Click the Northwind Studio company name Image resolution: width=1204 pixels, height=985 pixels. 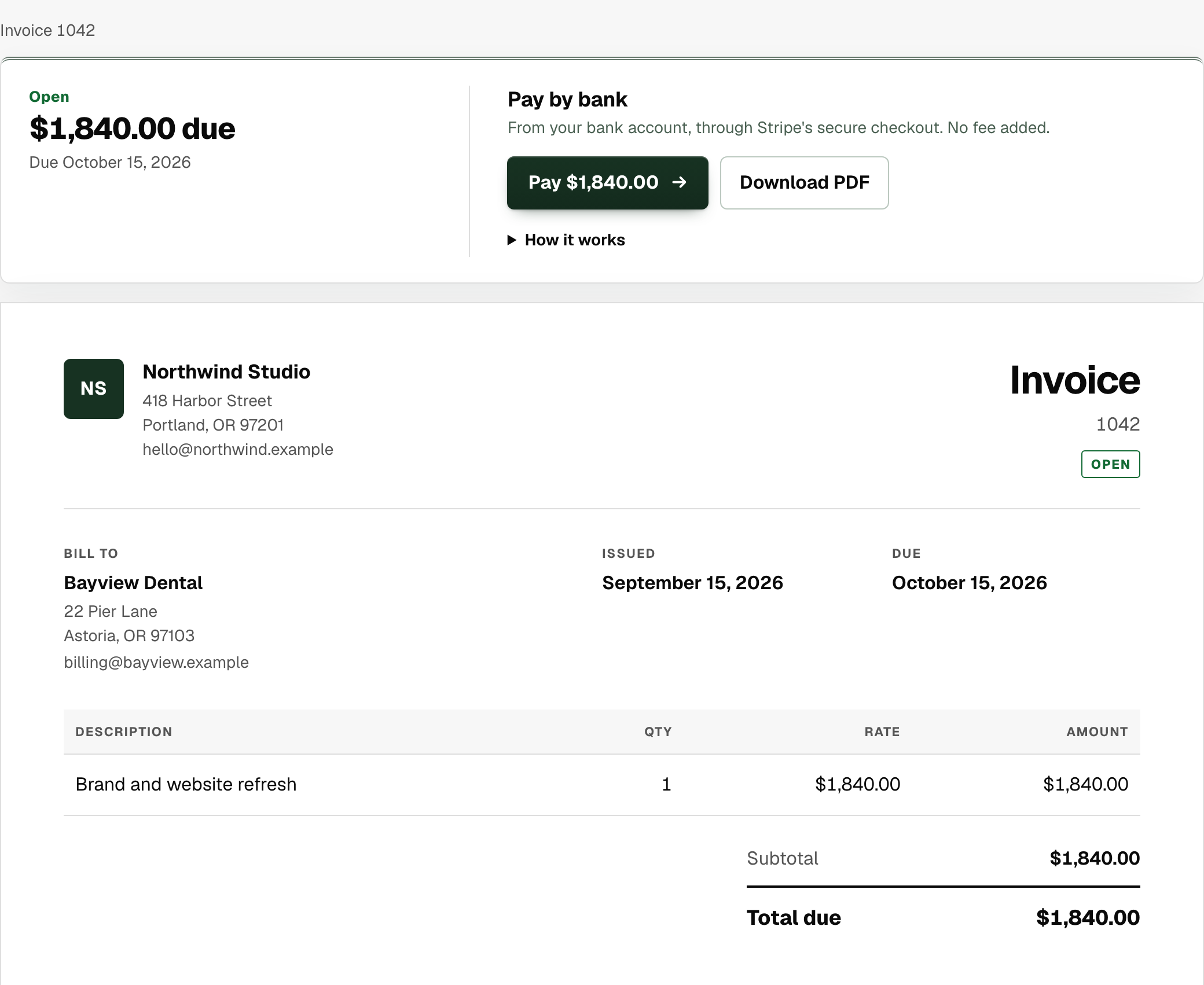point(226,372)
